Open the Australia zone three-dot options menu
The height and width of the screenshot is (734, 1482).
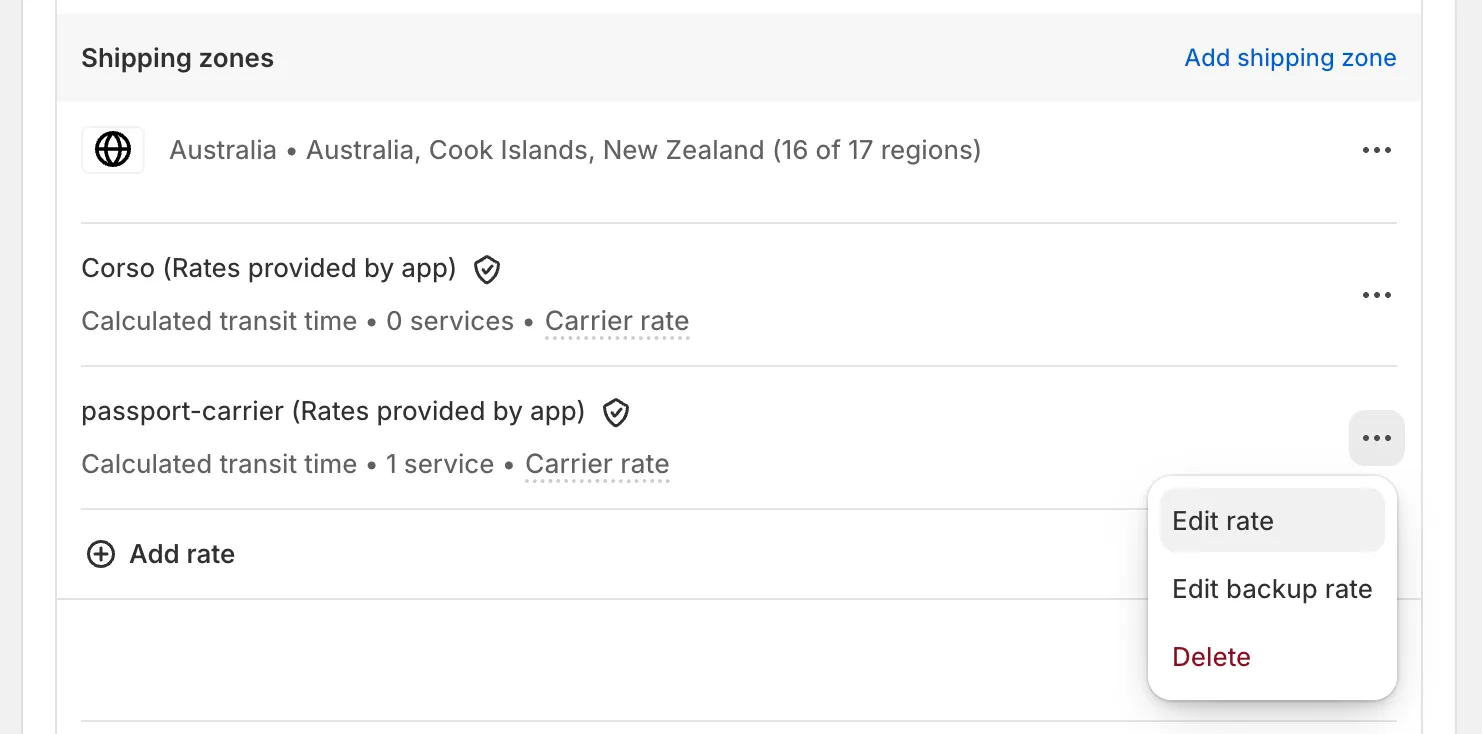pos(1376,151)
